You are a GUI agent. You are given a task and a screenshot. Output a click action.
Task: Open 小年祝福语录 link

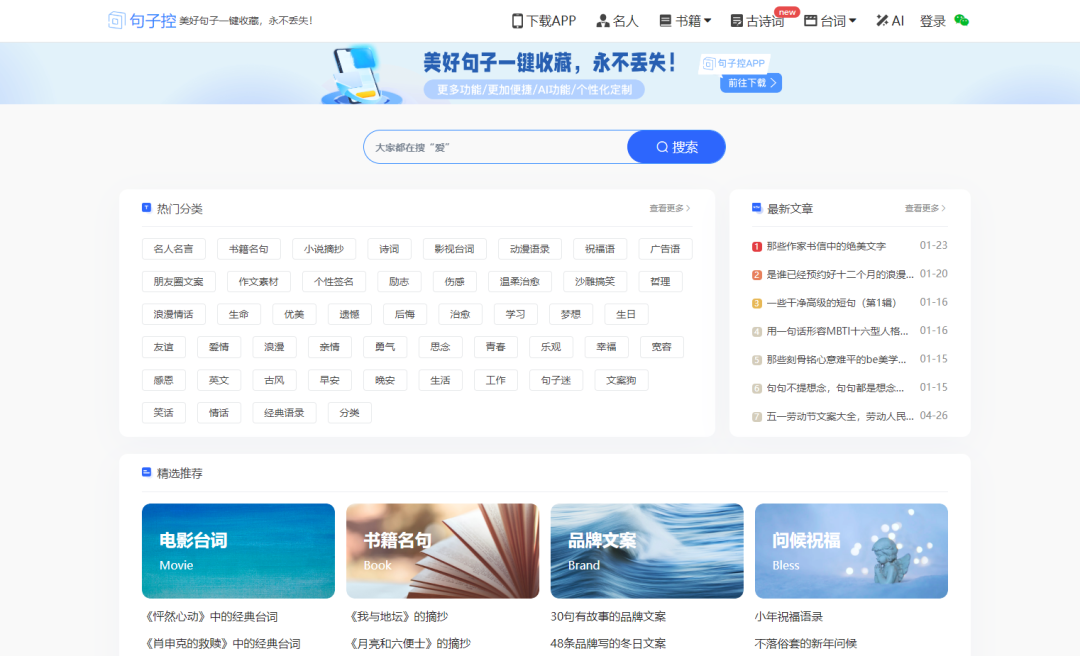pyautogui.click(x=789, y=617)
